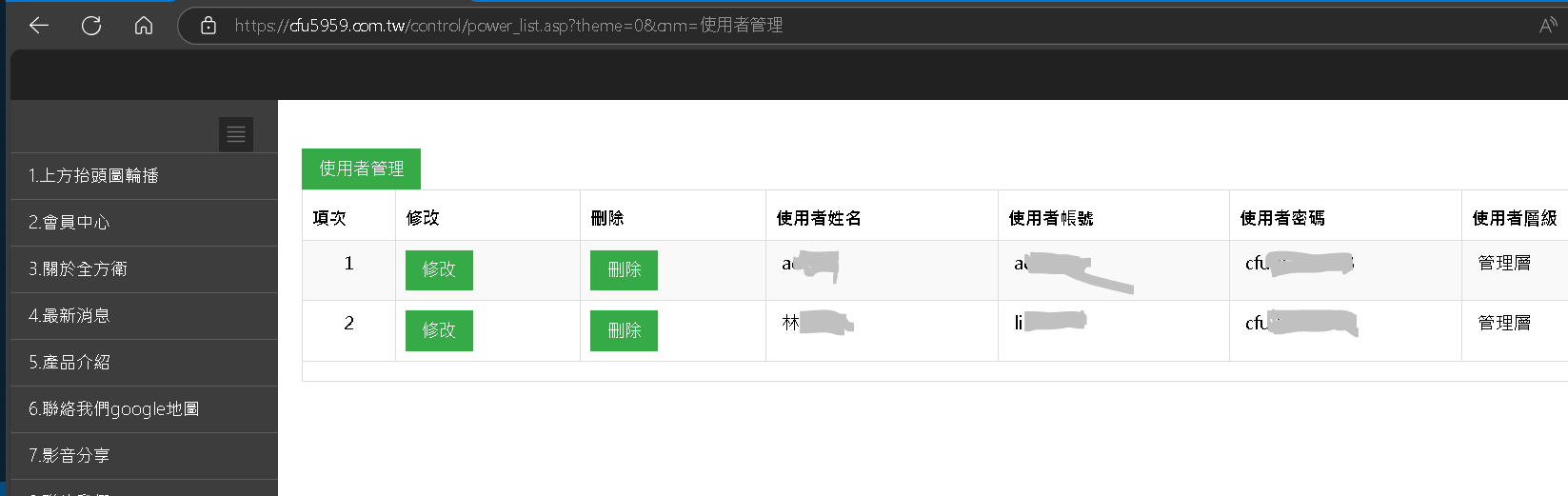View site info via lock icon
The width and height of the screenshot is (1568, 496).
208,26
